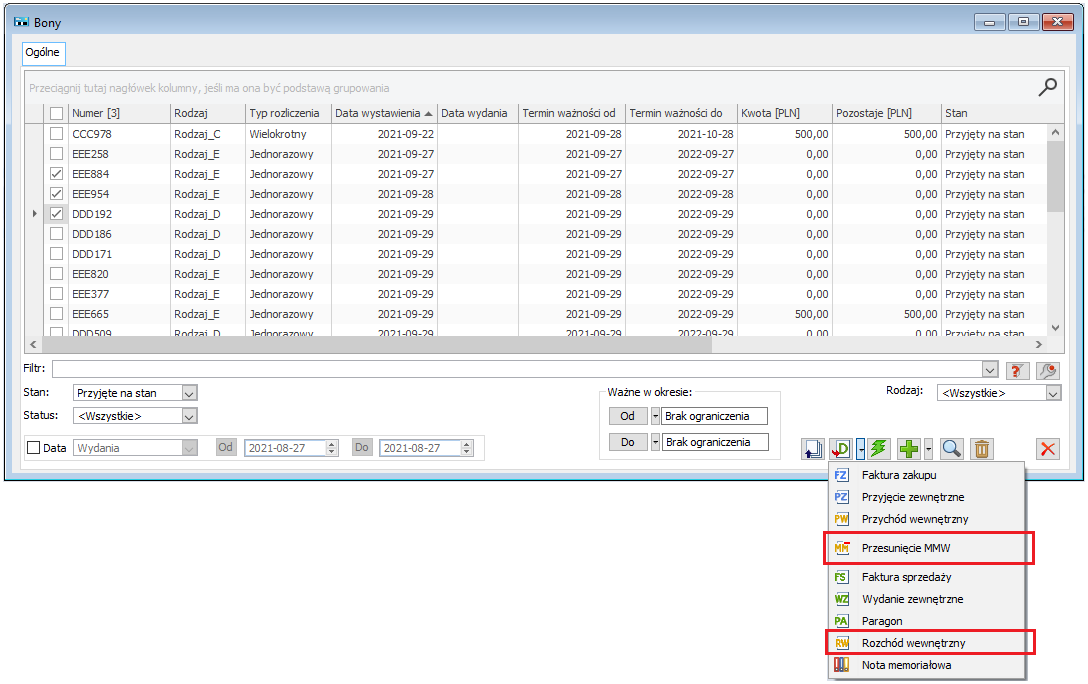Click the Od button in Ważne w okresie
Screen dimensions: 1088x684
pyautogui.click(x=627, y=416)
